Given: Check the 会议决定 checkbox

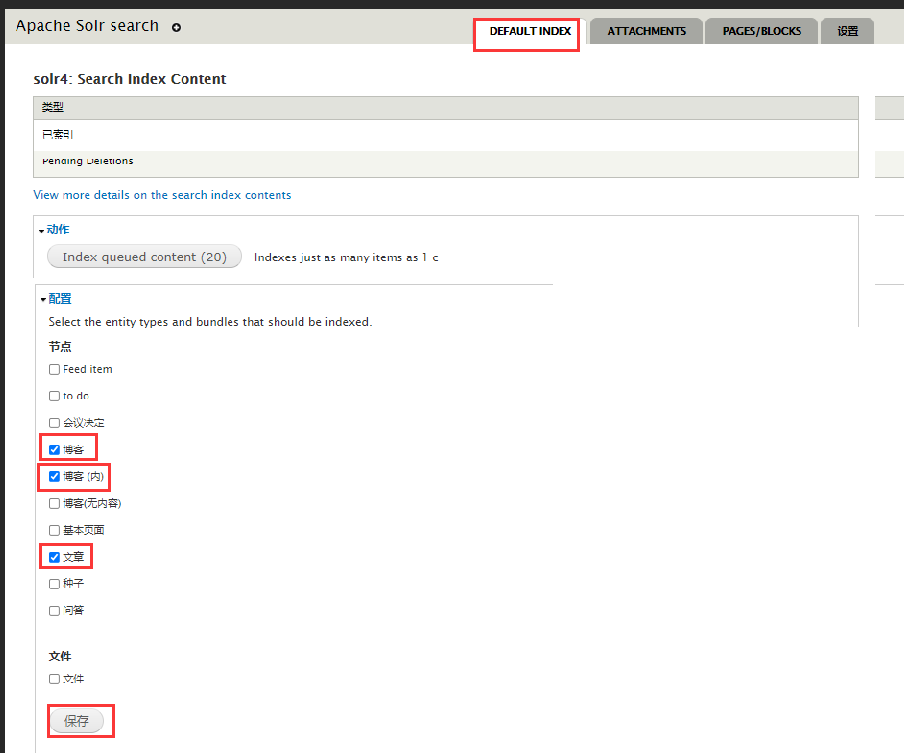Looking at the screenshot, I should click(54, 423).
